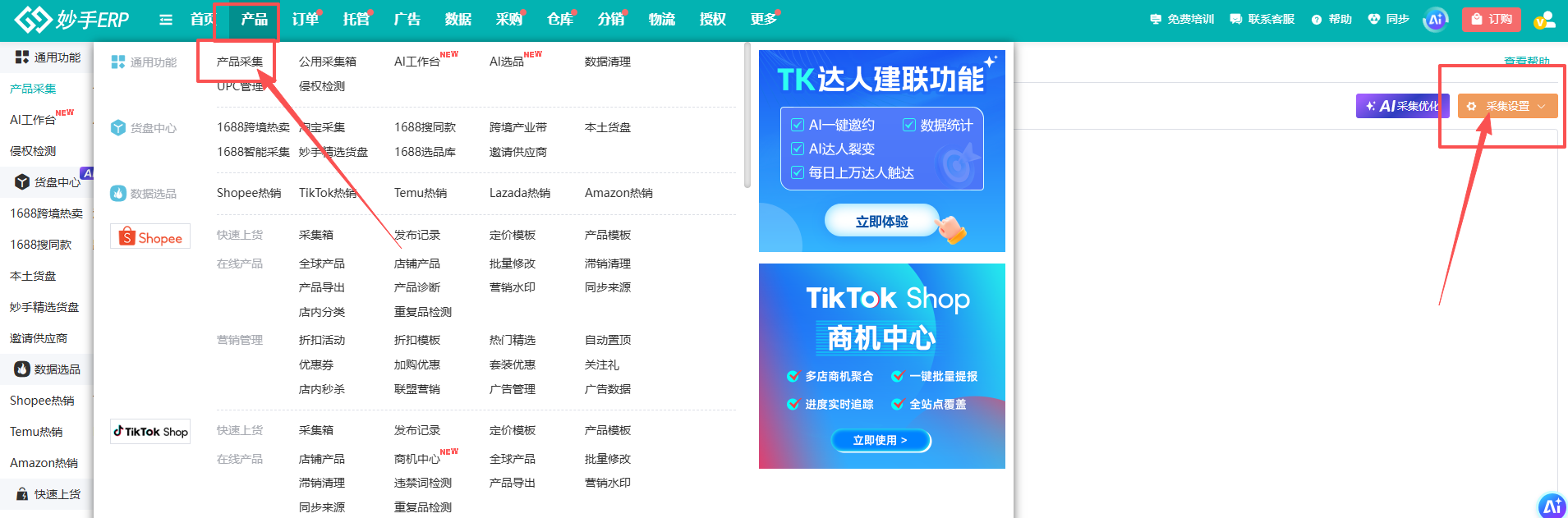The image size is (1568, 518).
Task: Select 公用采集箱 in the mega menu
Action: pyautogui.click(x=328, y=62)
